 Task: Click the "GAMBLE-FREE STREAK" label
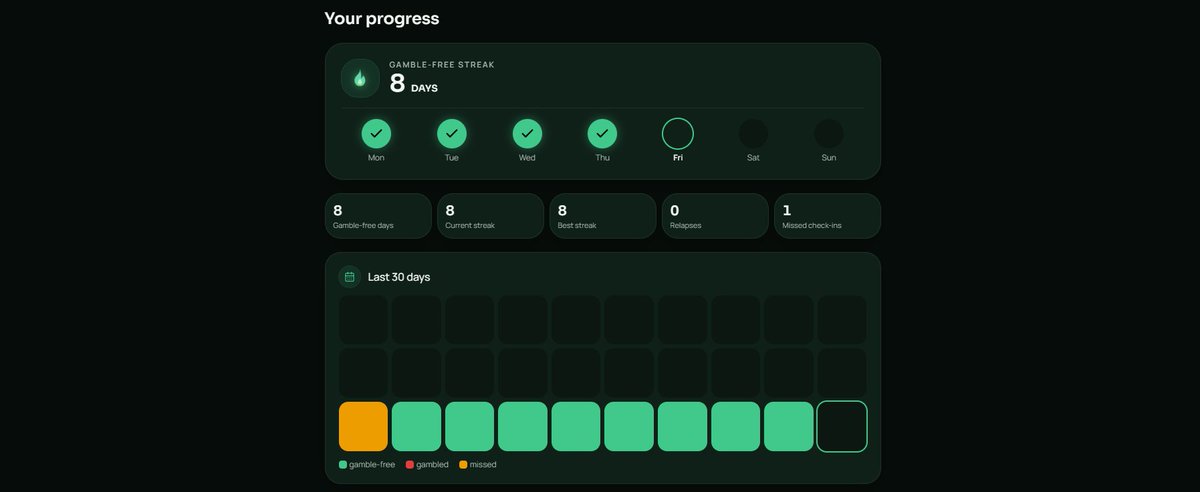click(442, 65)
